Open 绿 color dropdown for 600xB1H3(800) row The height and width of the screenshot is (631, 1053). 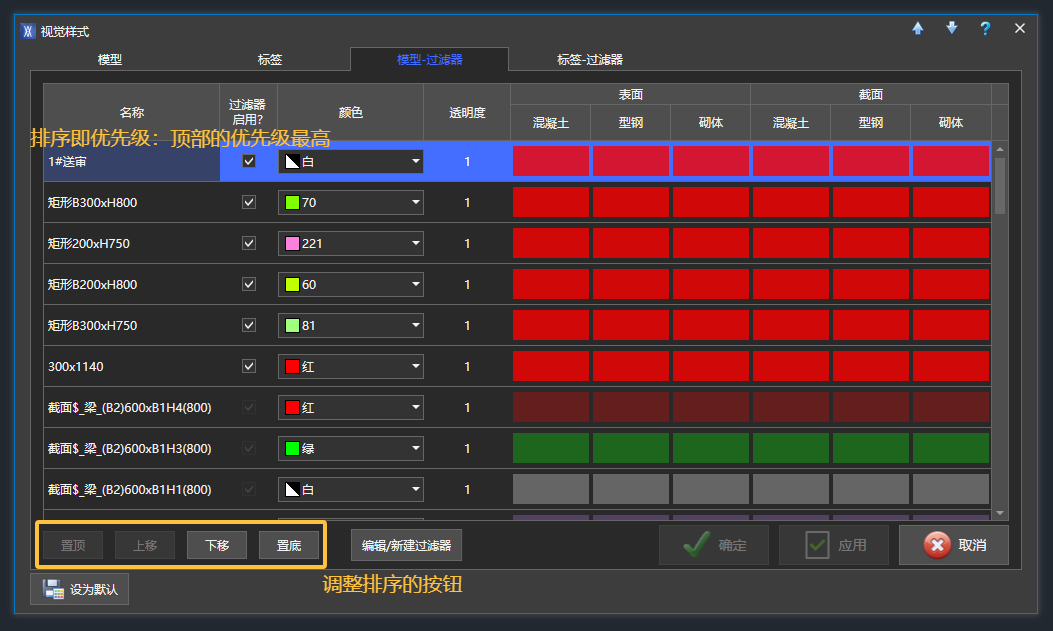[x=351, y=448]
